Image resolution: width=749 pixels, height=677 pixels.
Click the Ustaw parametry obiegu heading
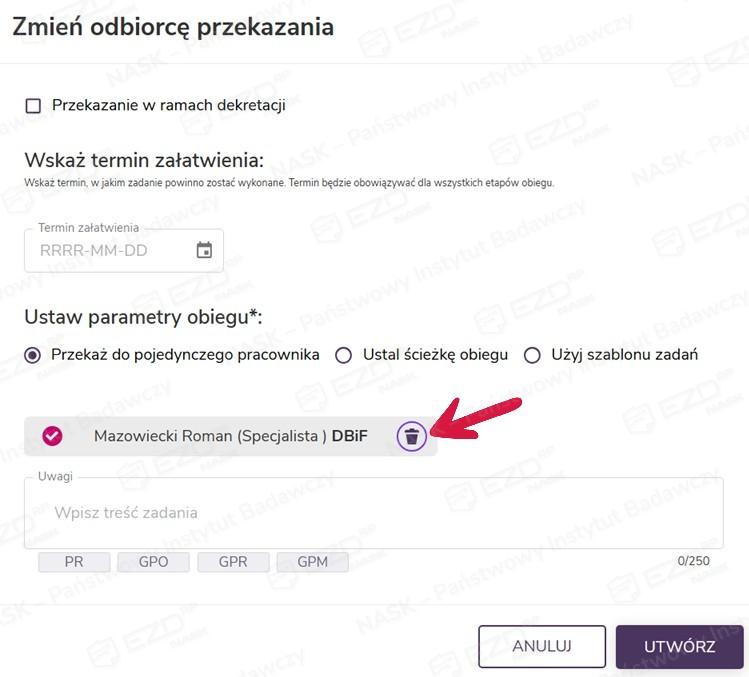tap(143, 317)
